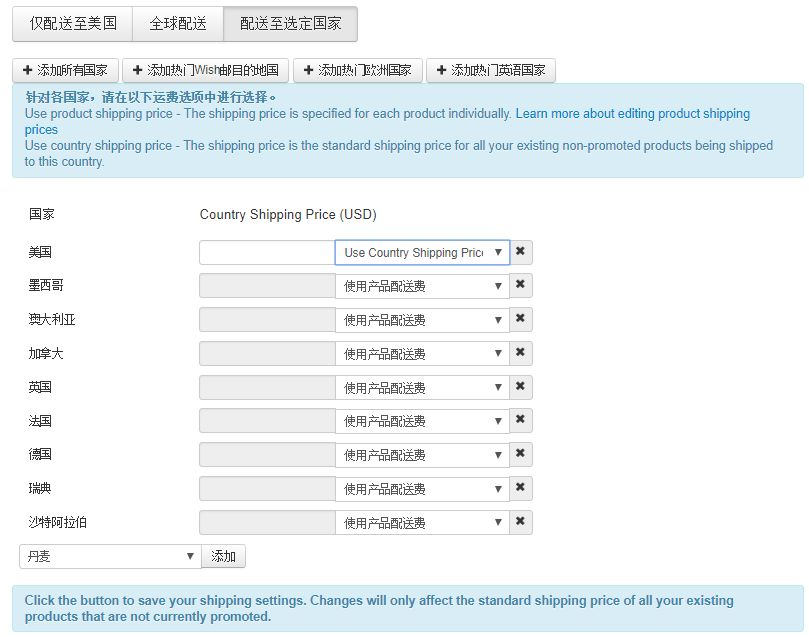The width and height of the screenshot is (809, 637).
Task: Switch to the 仅配送至美国 tab
Action: [73, 23]
